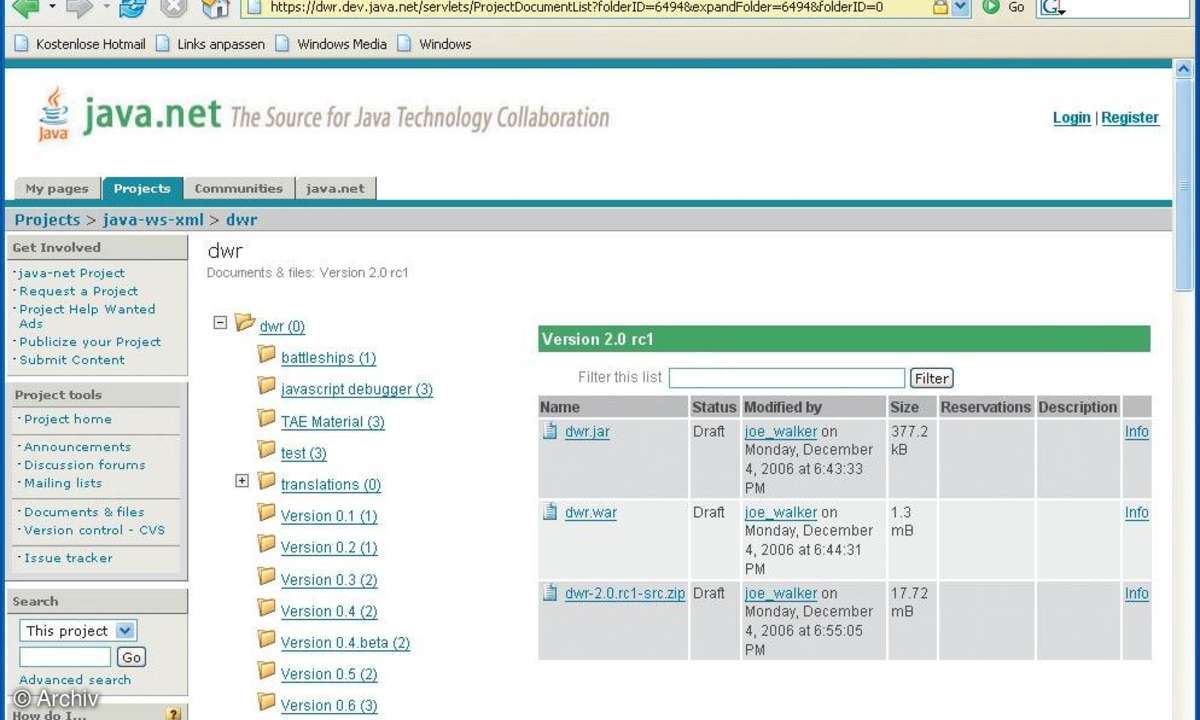Click joe_walker link in dwr.jar row
This screenshot has width=1200, height=720.
(x=781, y=432)
